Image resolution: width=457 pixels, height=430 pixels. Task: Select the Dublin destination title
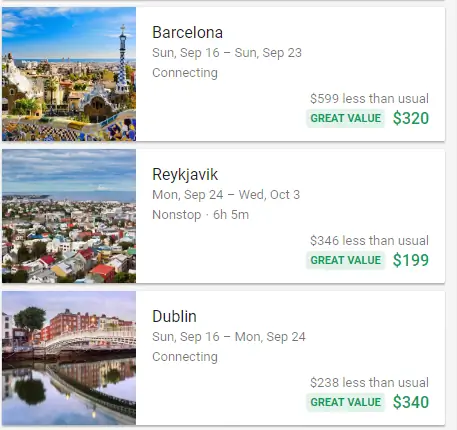174,316
